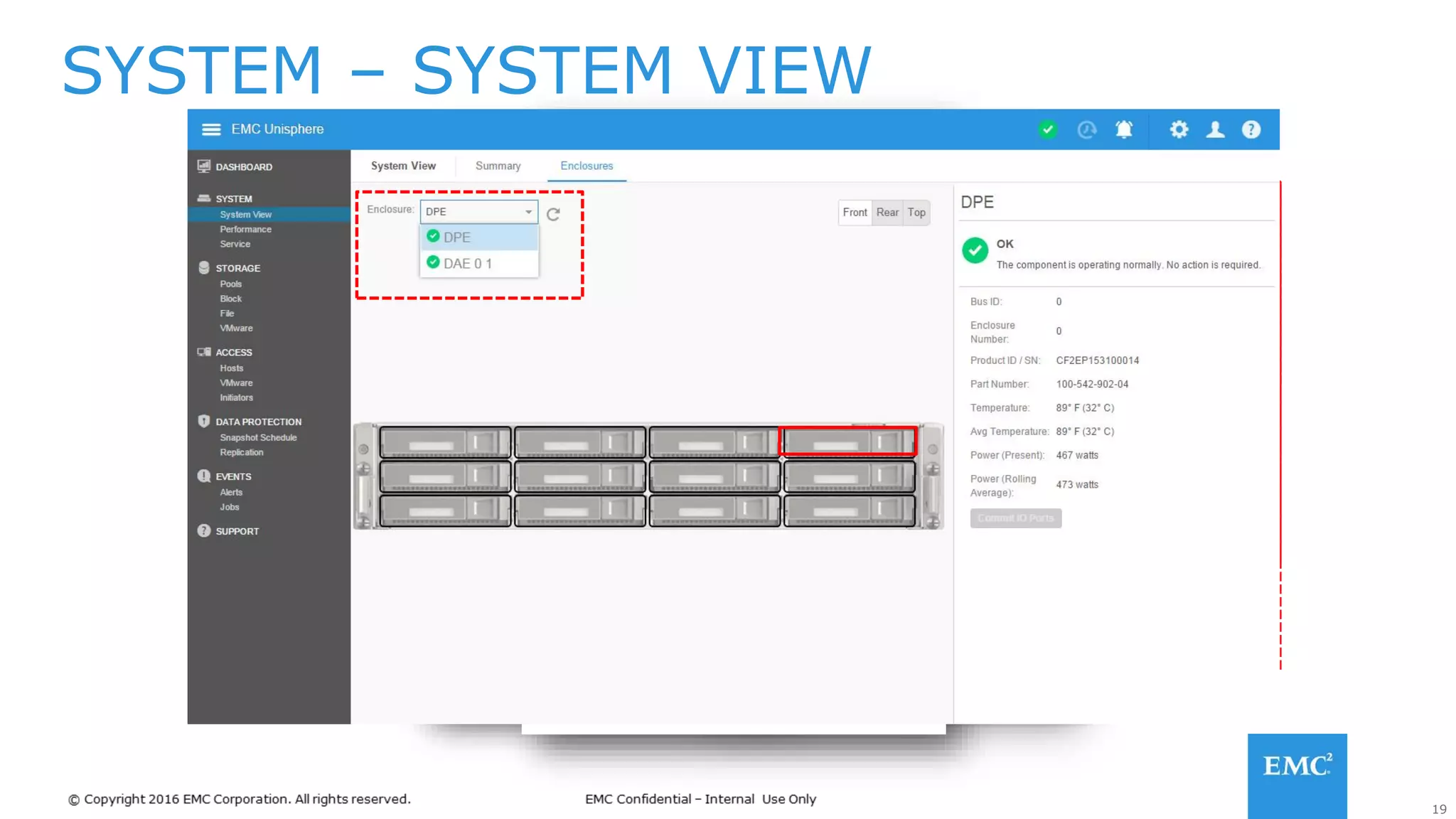Viewport: 1456px width, 819px height.
Task: Show the Rear enclosure view
Action: click(x=887, y=213)
